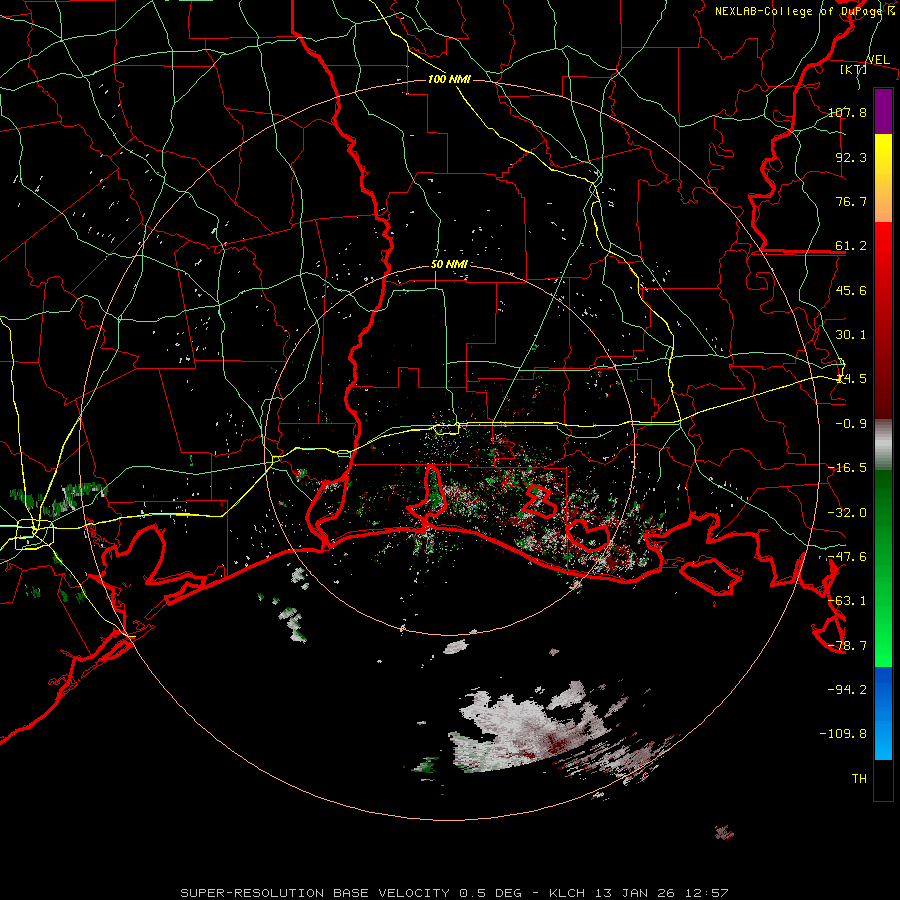Click the NEXLAB-College of DuPage title text
This screenshot has height=900, width=900.
click(804, 11)
